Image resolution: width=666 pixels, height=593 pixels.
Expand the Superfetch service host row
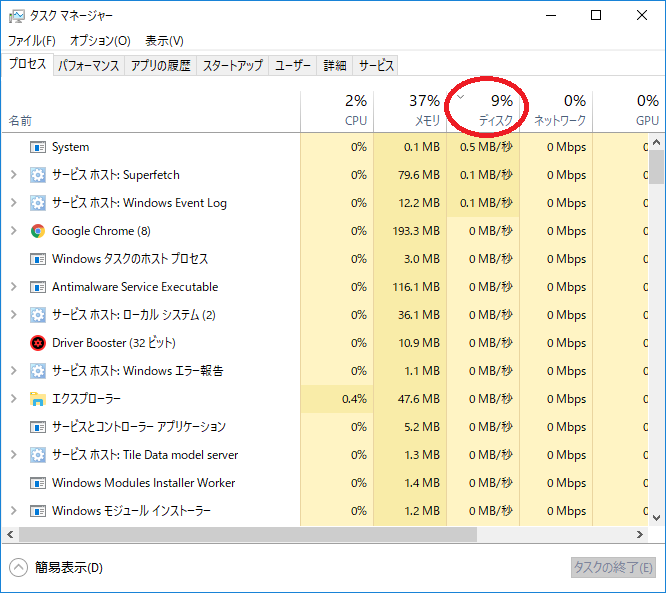pyautogui.click(x=14, y=175)
